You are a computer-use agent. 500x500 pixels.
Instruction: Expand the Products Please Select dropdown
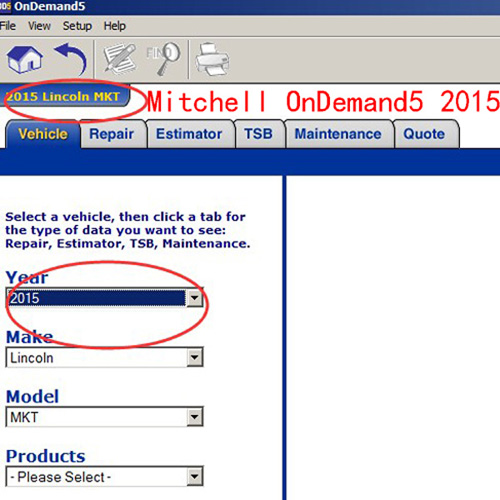104,476
